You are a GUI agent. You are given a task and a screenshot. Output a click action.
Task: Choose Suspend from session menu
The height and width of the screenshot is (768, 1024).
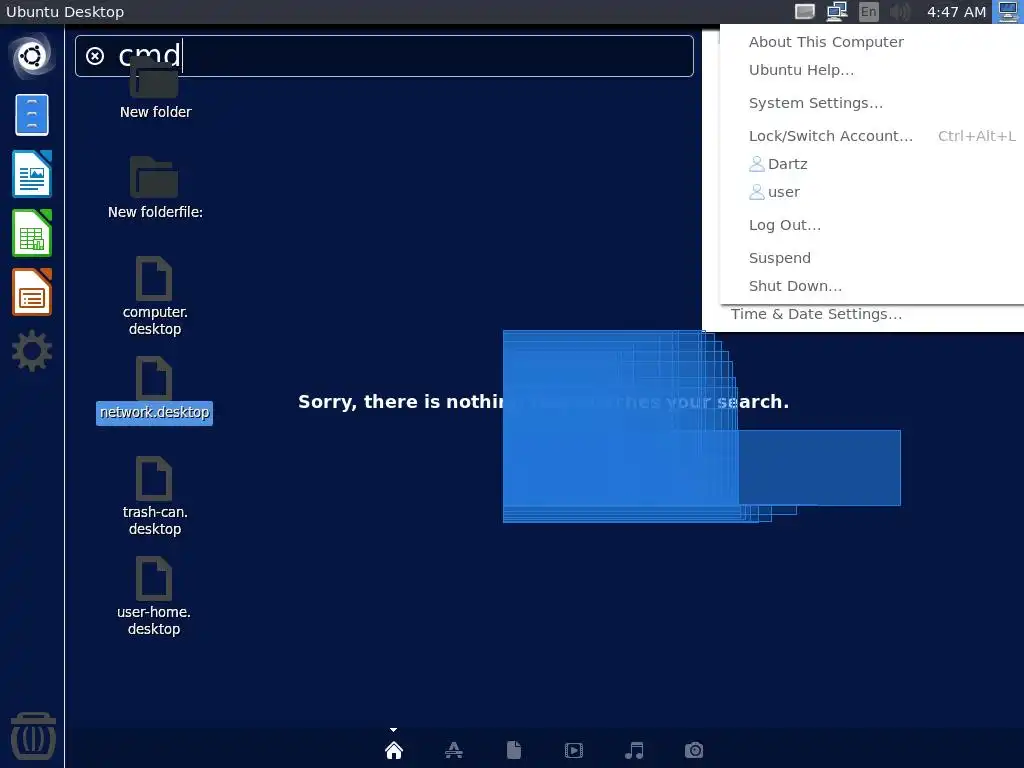point(780,258)
